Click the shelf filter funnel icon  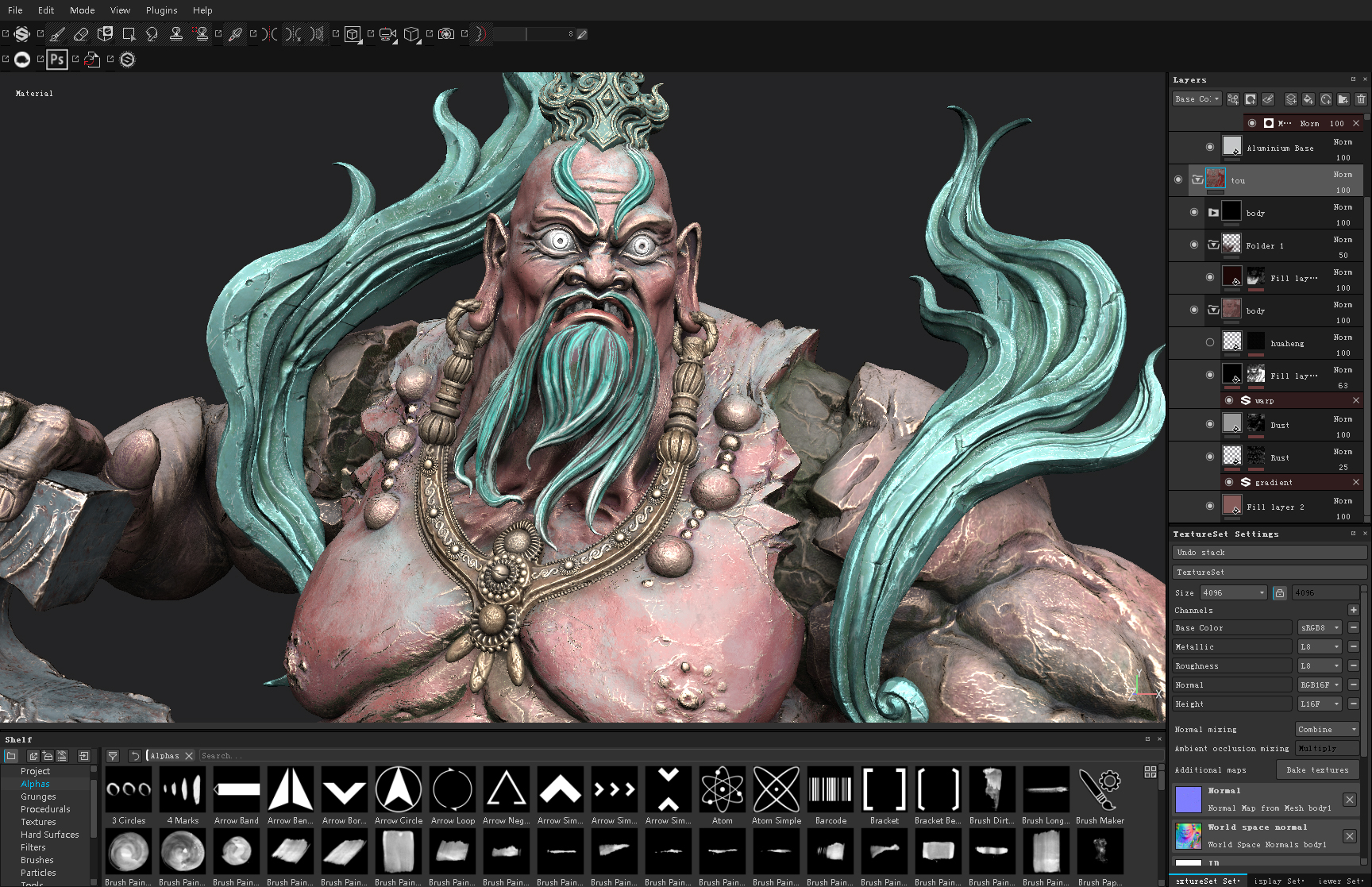click(113, 756)
